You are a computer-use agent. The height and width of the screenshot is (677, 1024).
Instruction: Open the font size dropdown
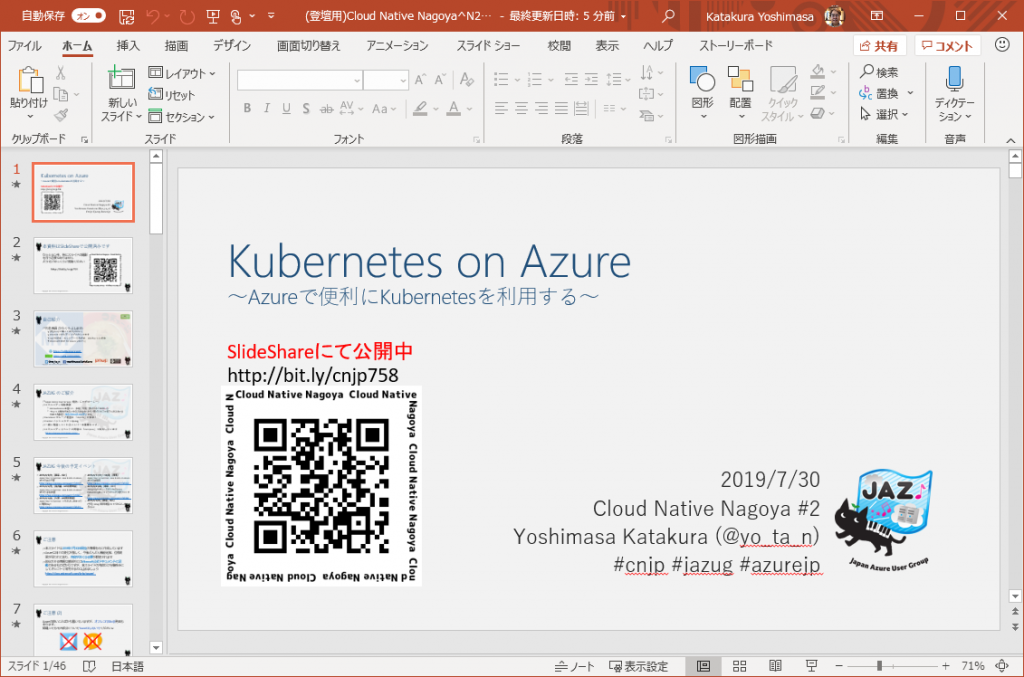pyautogui.click(x=403, y=80)
